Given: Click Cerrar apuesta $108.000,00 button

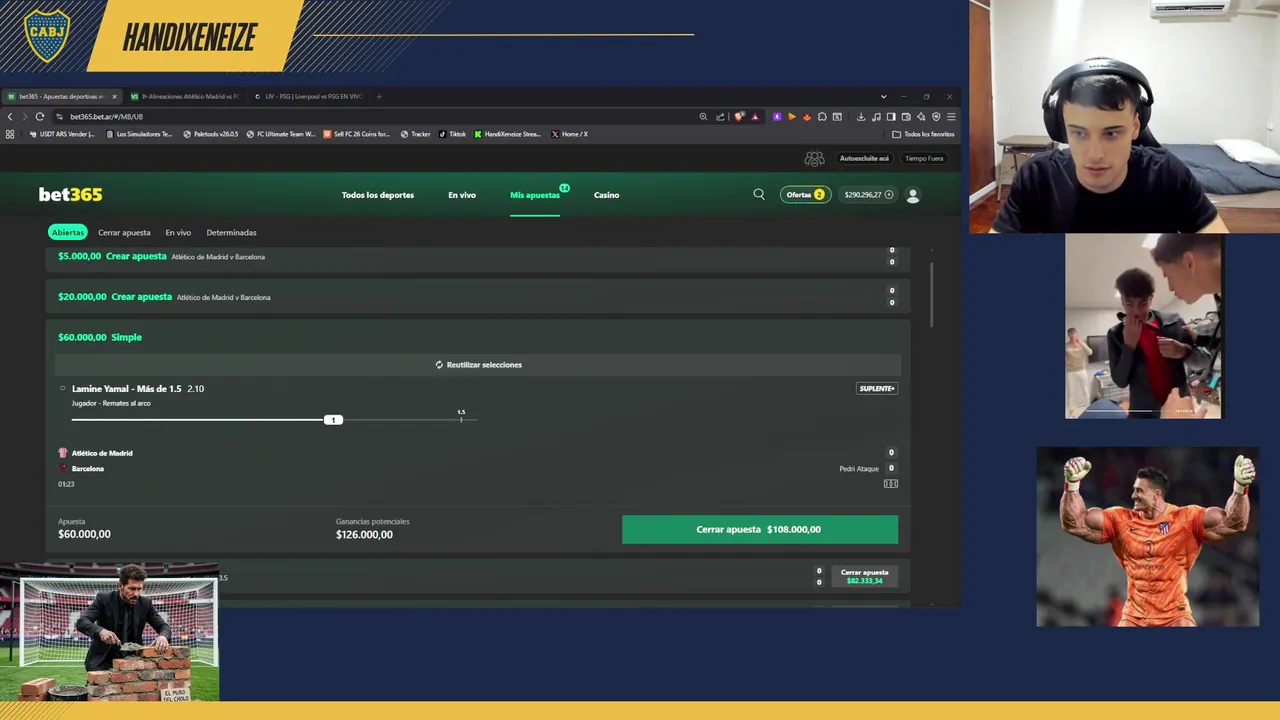Looking at the screenshot, I should click(760, 530).
